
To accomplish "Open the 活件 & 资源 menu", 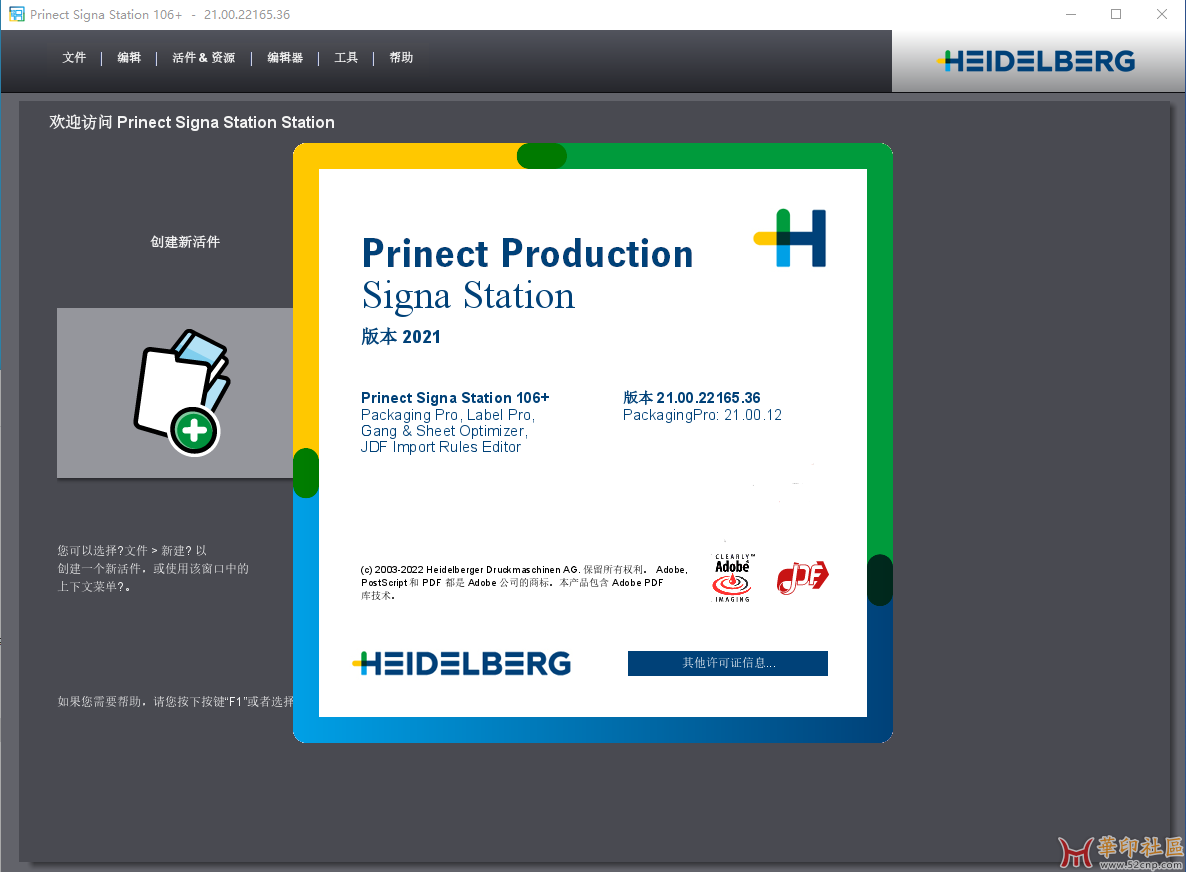I will tap(203, 57).
